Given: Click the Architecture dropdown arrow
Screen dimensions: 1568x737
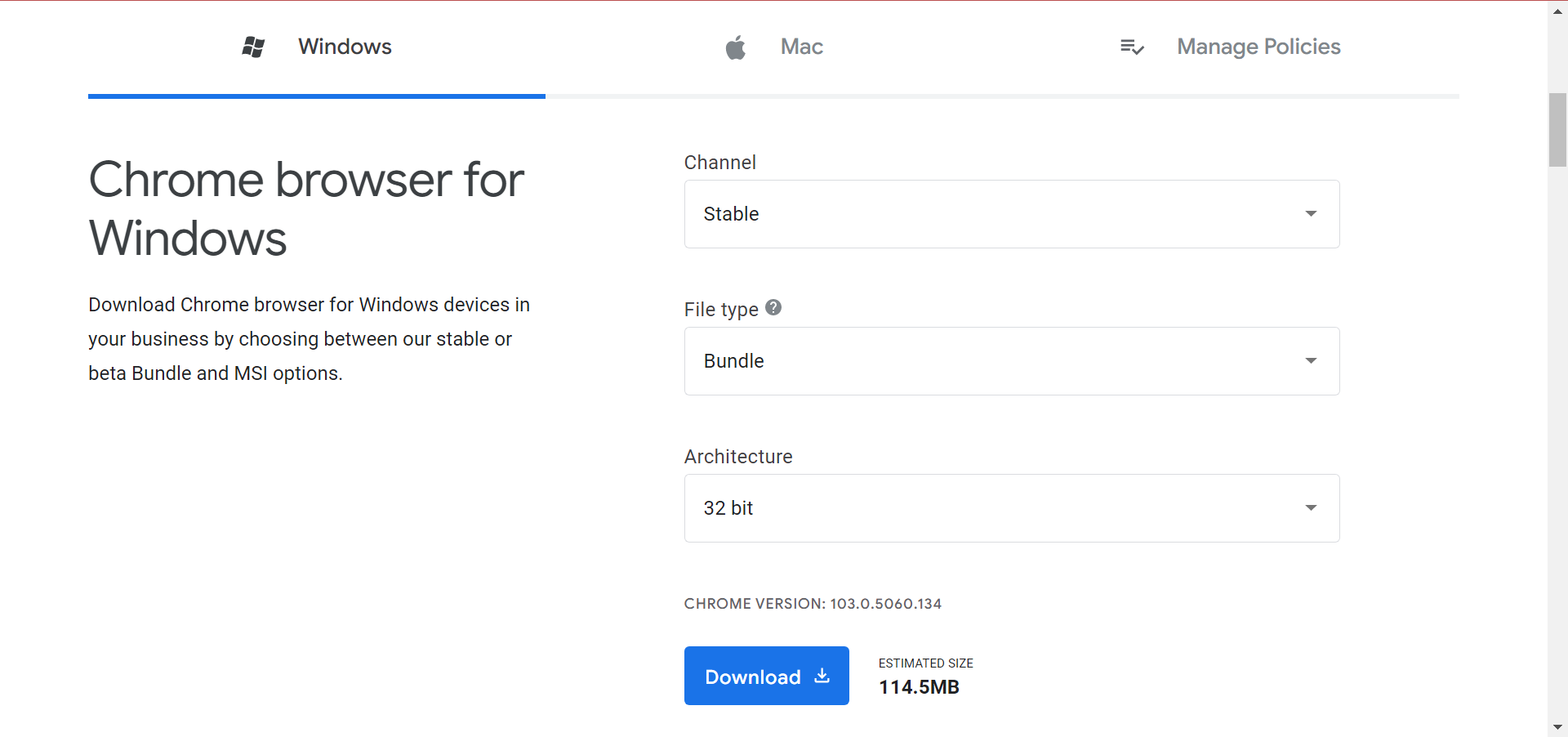Looking at the screenshot, I should (1311, 508).
